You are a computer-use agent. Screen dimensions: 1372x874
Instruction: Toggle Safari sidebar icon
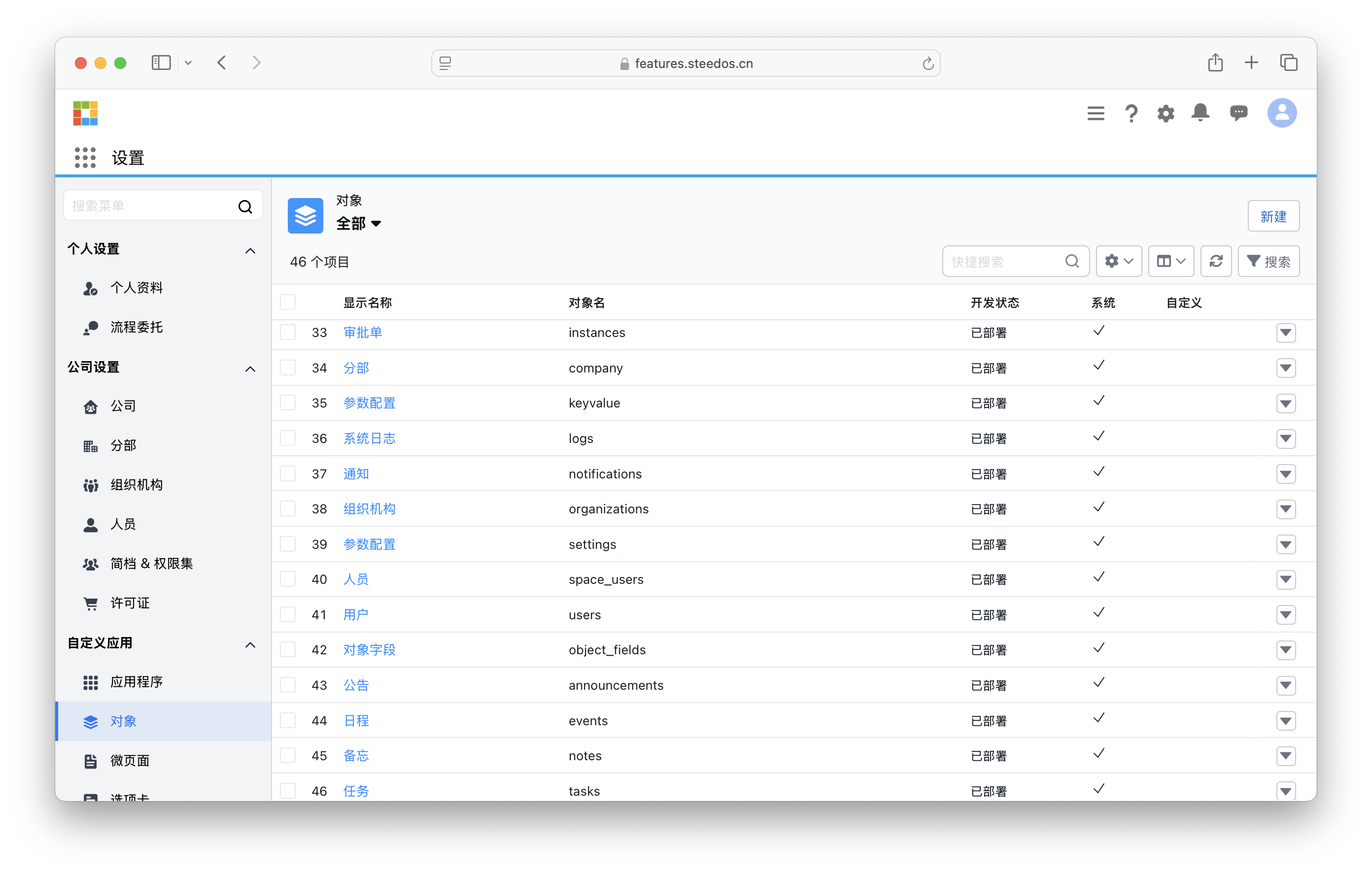(x=161, y=63)
